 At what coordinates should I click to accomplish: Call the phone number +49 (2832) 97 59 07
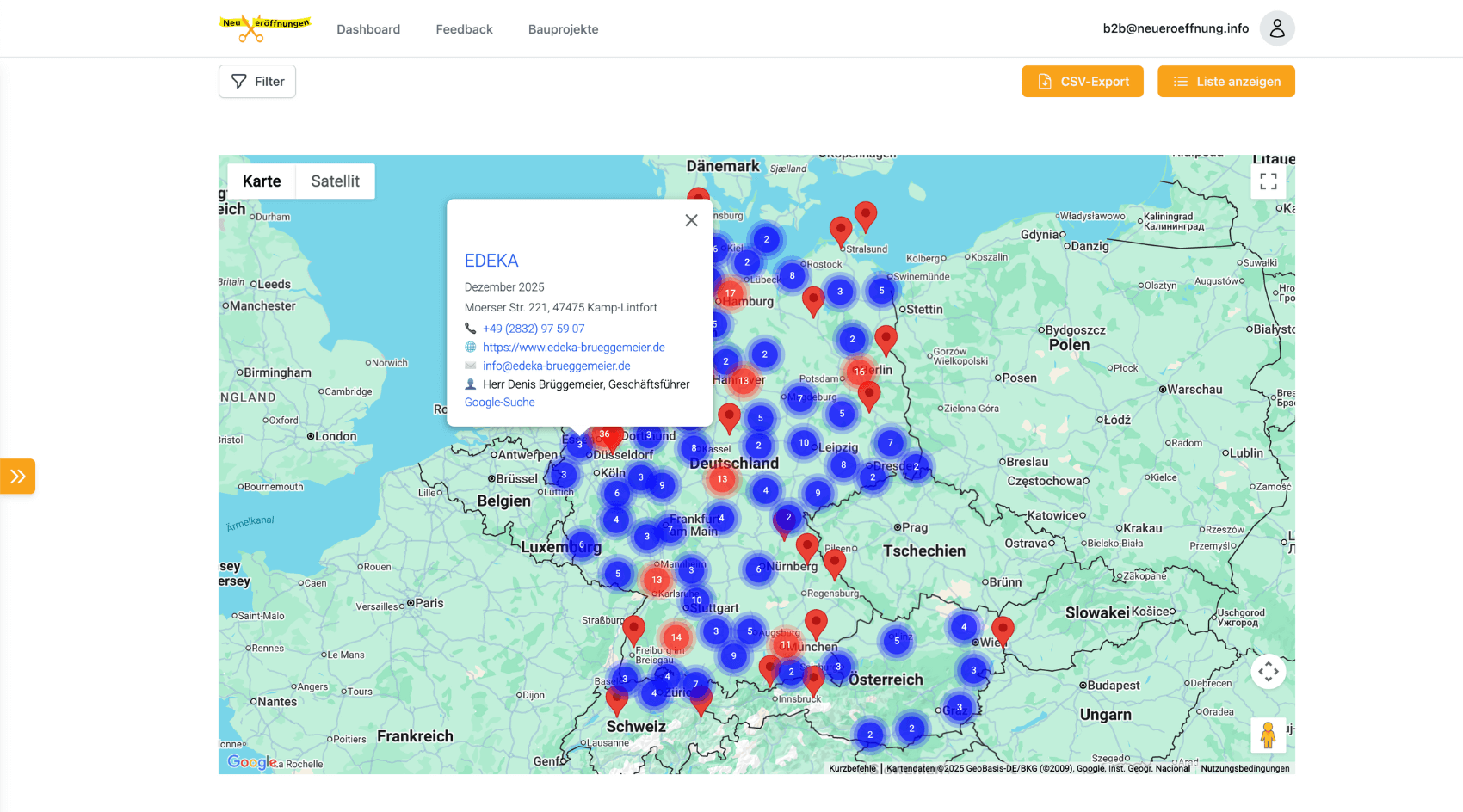tap(534, 329)
